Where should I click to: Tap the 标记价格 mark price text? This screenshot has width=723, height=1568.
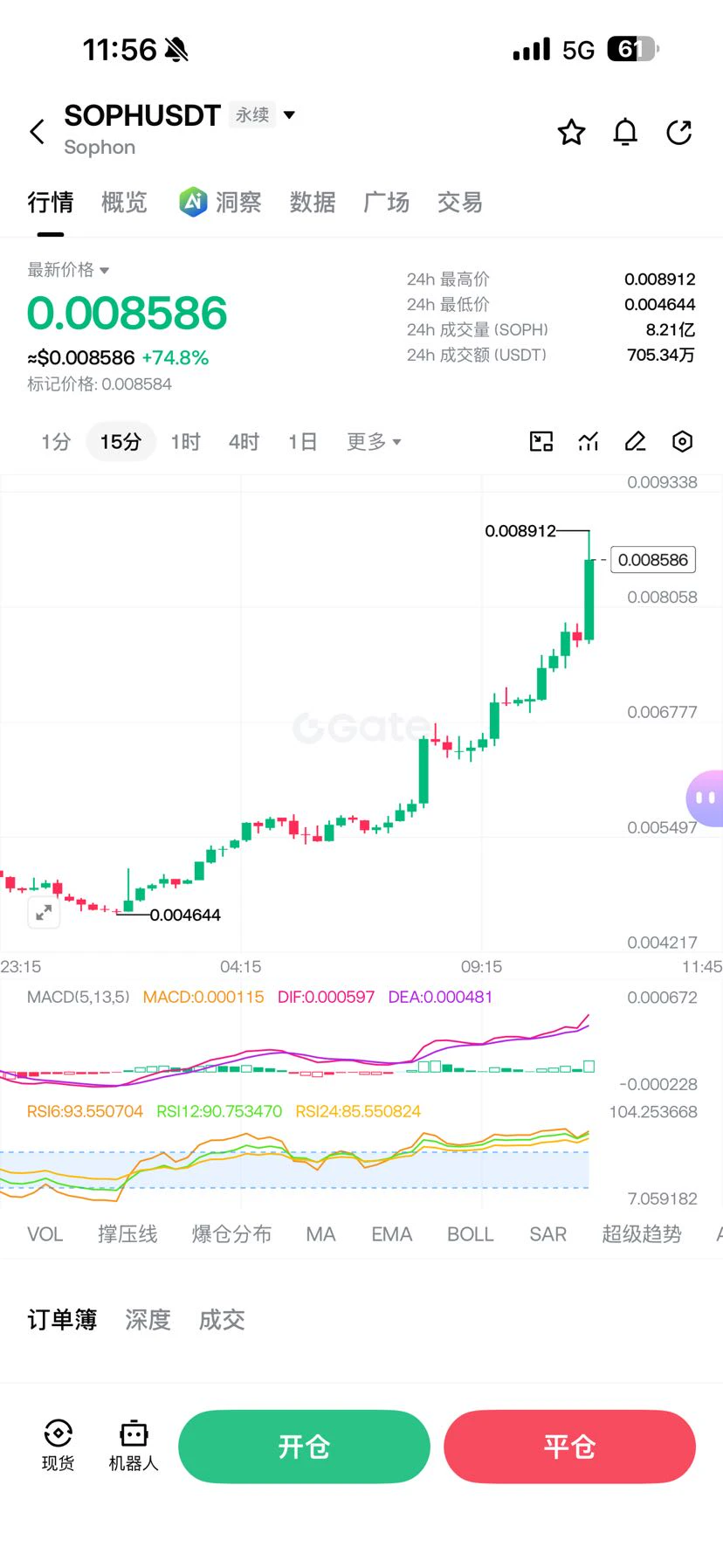(100, 384)
